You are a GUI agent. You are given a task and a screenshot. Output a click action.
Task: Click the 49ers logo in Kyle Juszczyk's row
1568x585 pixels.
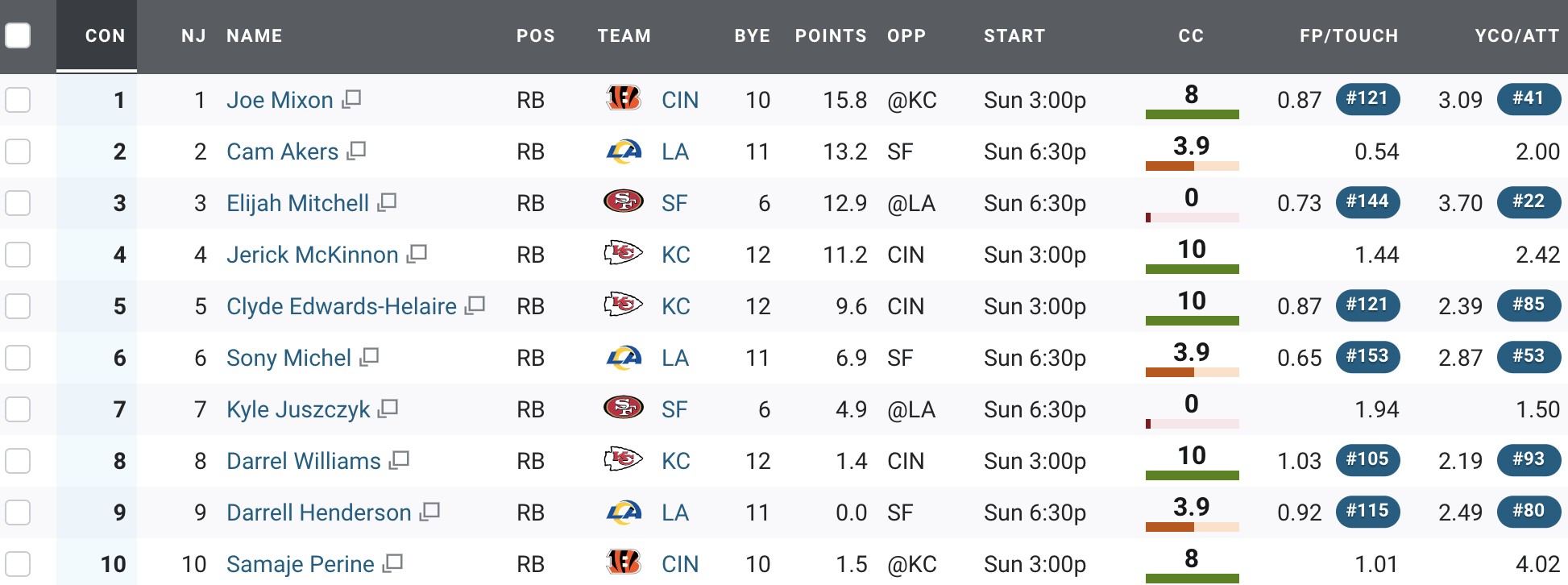coord(624,408)
